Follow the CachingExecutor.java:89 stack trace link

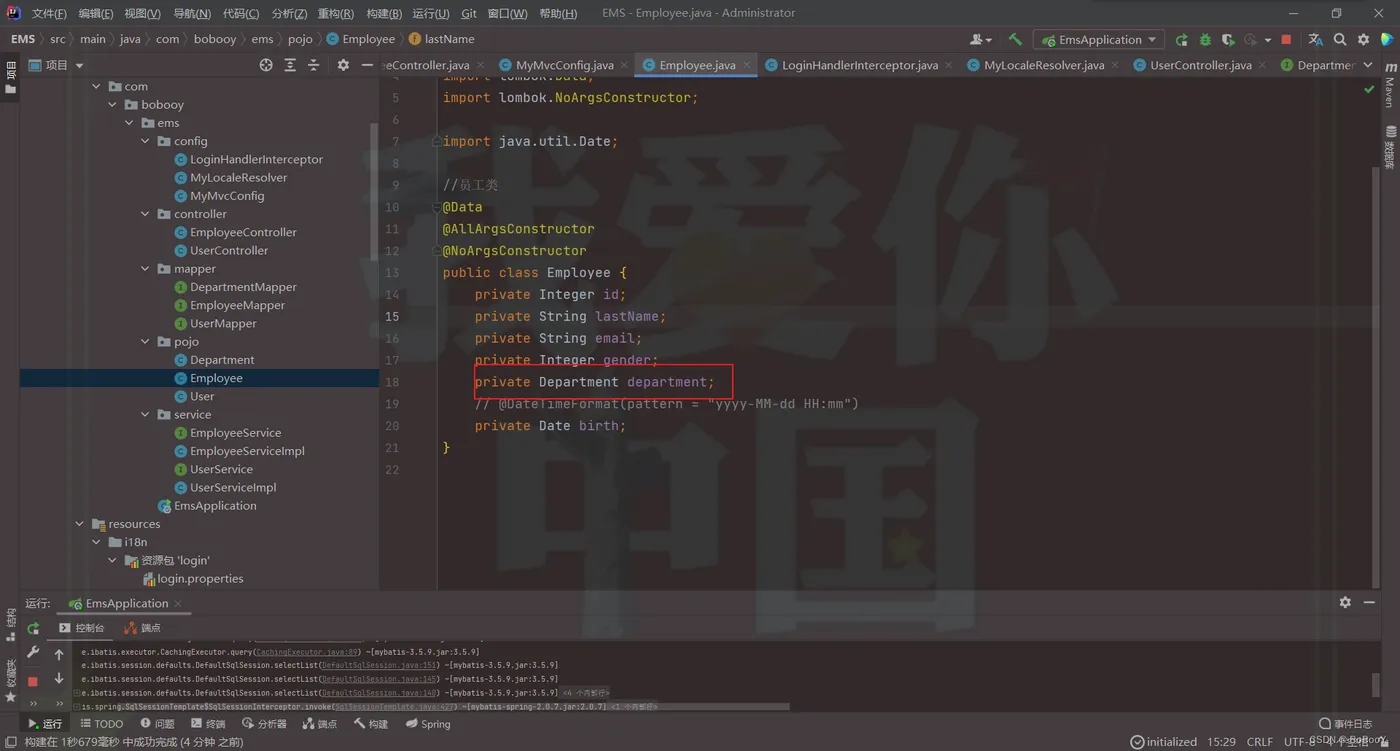pyautogui.click(x=306, y=652)
